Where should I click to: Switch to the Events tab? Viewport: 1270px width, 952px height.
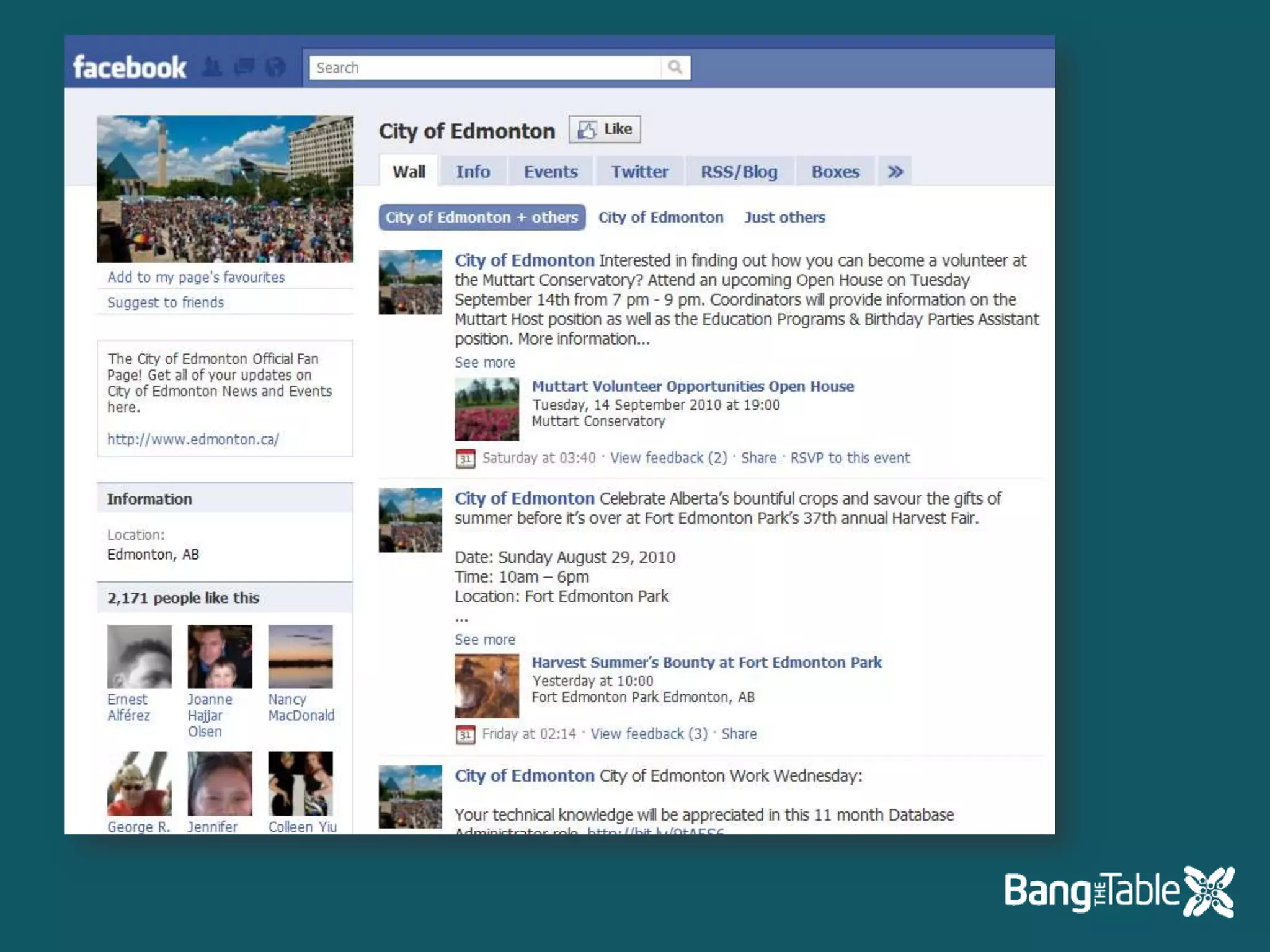click(x=551, y=172)
